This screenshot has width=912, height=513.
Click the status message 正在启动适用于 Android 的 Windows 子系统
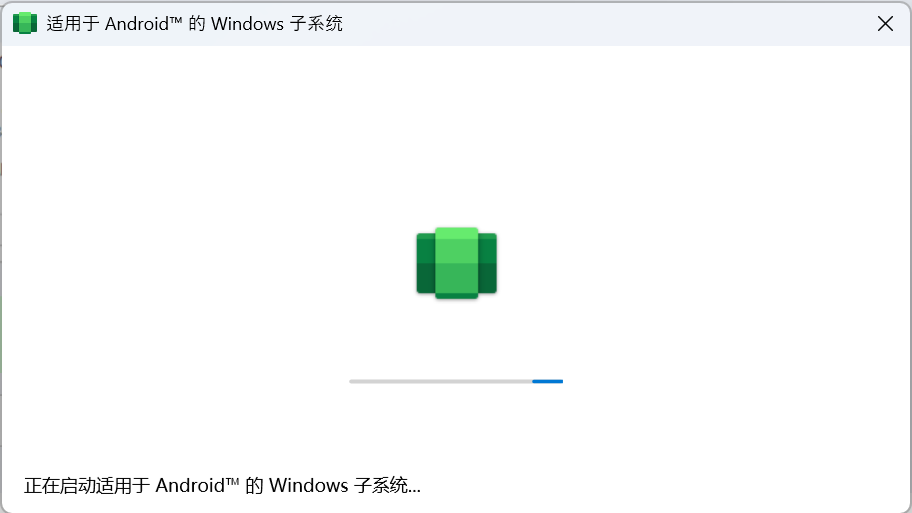[222, 485]
